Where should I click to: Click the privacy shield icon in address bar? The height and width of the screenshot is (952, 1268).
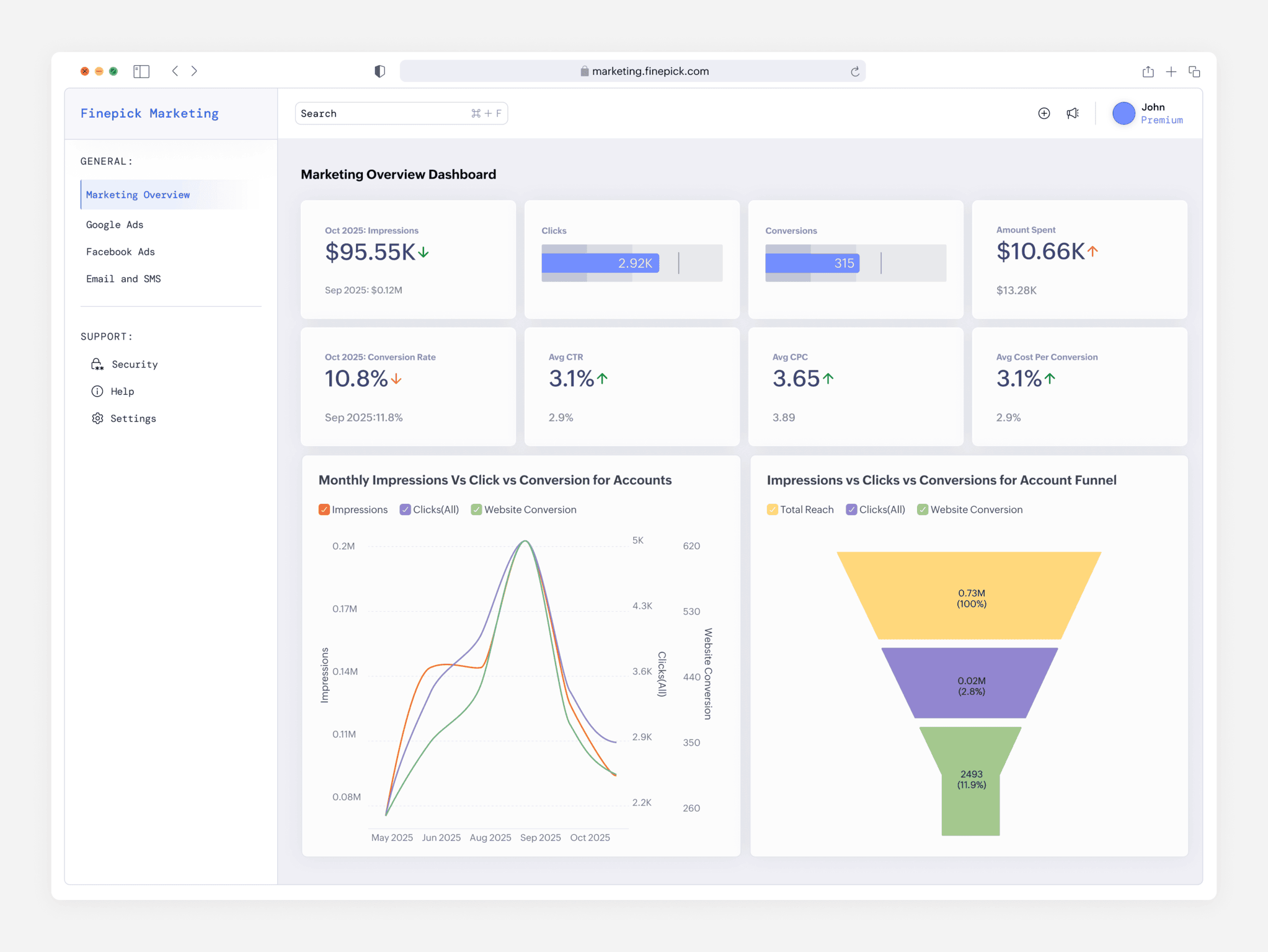click(x=379, y=71)
